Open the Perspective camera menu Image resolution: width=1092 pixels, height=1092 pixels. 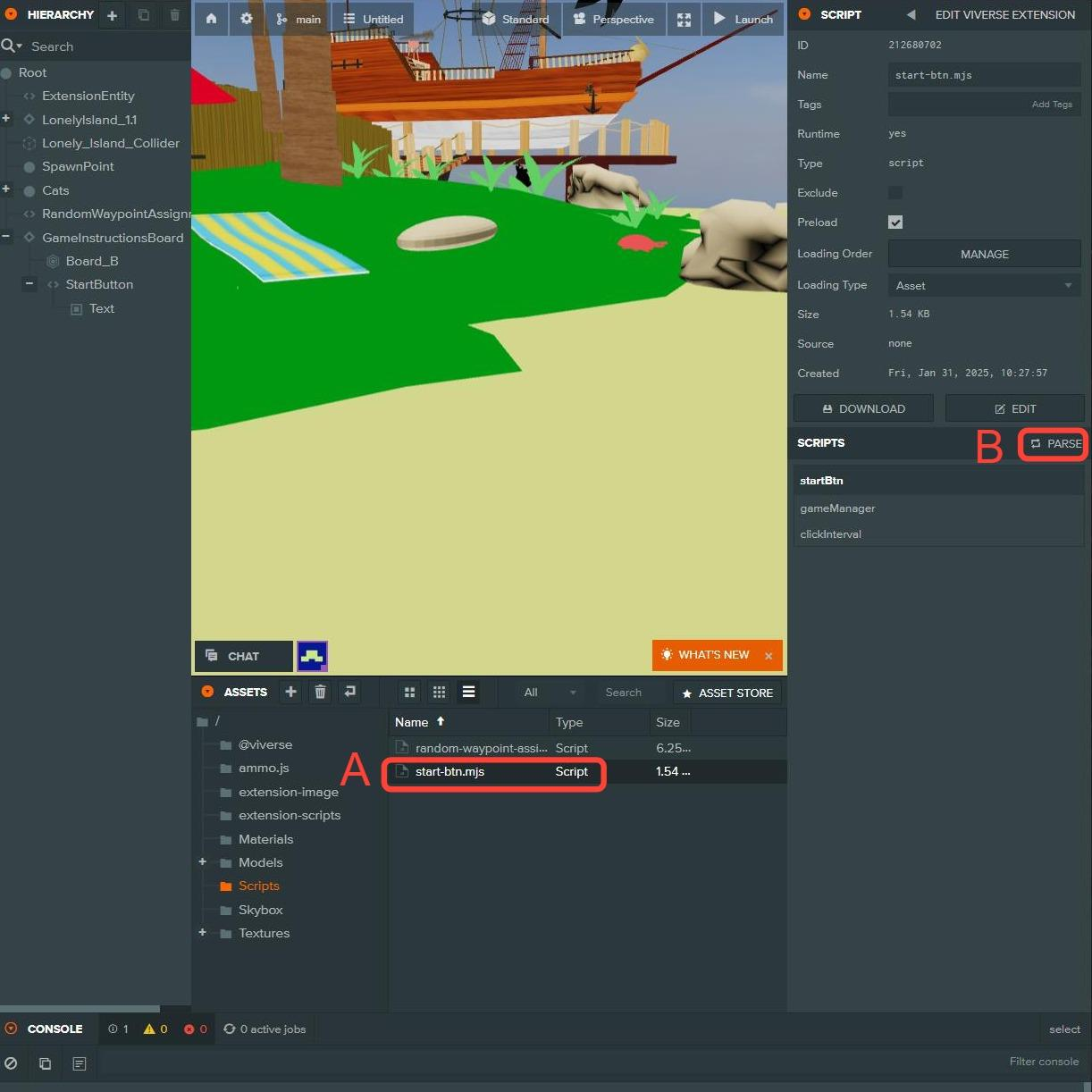pyautogui.click(x=614, y=19)
